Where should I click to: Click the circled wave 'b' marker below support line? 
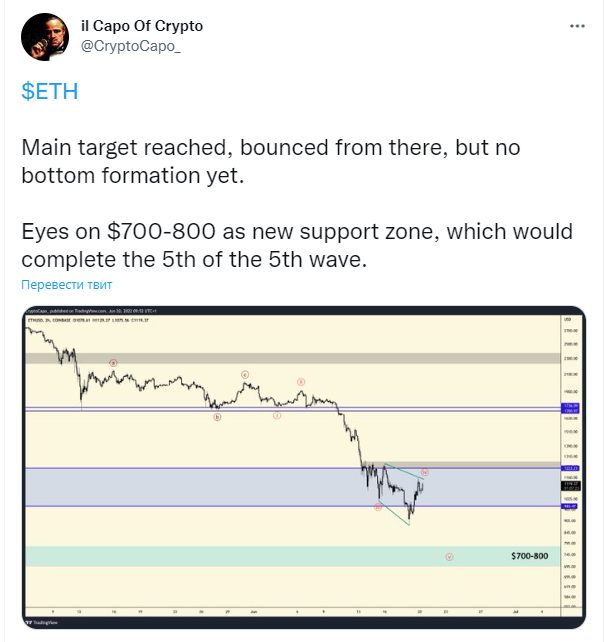pos(217,417)
